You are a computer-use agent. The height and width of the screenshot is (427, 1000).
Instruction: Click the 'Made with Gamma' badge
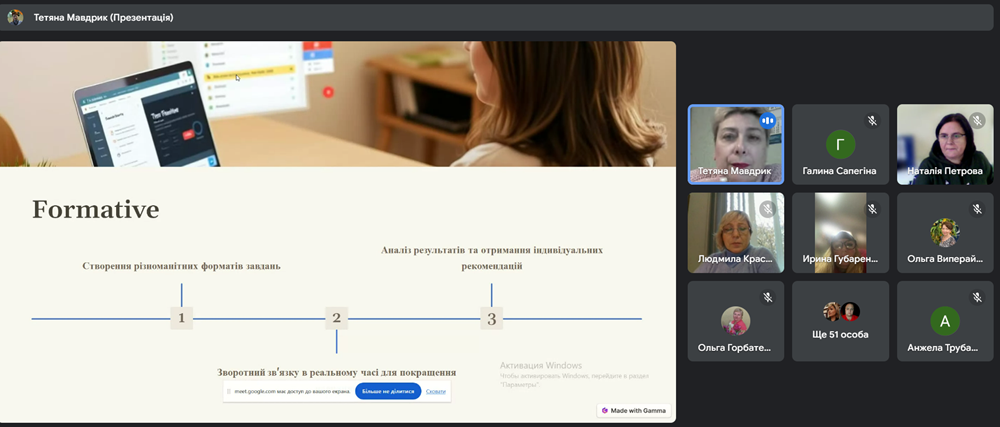[634, 410]
